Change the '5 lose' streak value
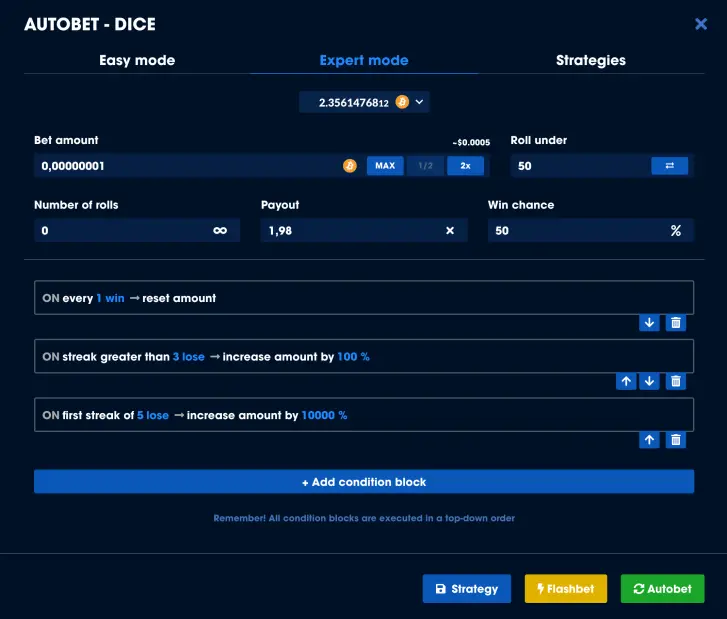This screenshot has height=619, width=727. (x=153, y=415)
